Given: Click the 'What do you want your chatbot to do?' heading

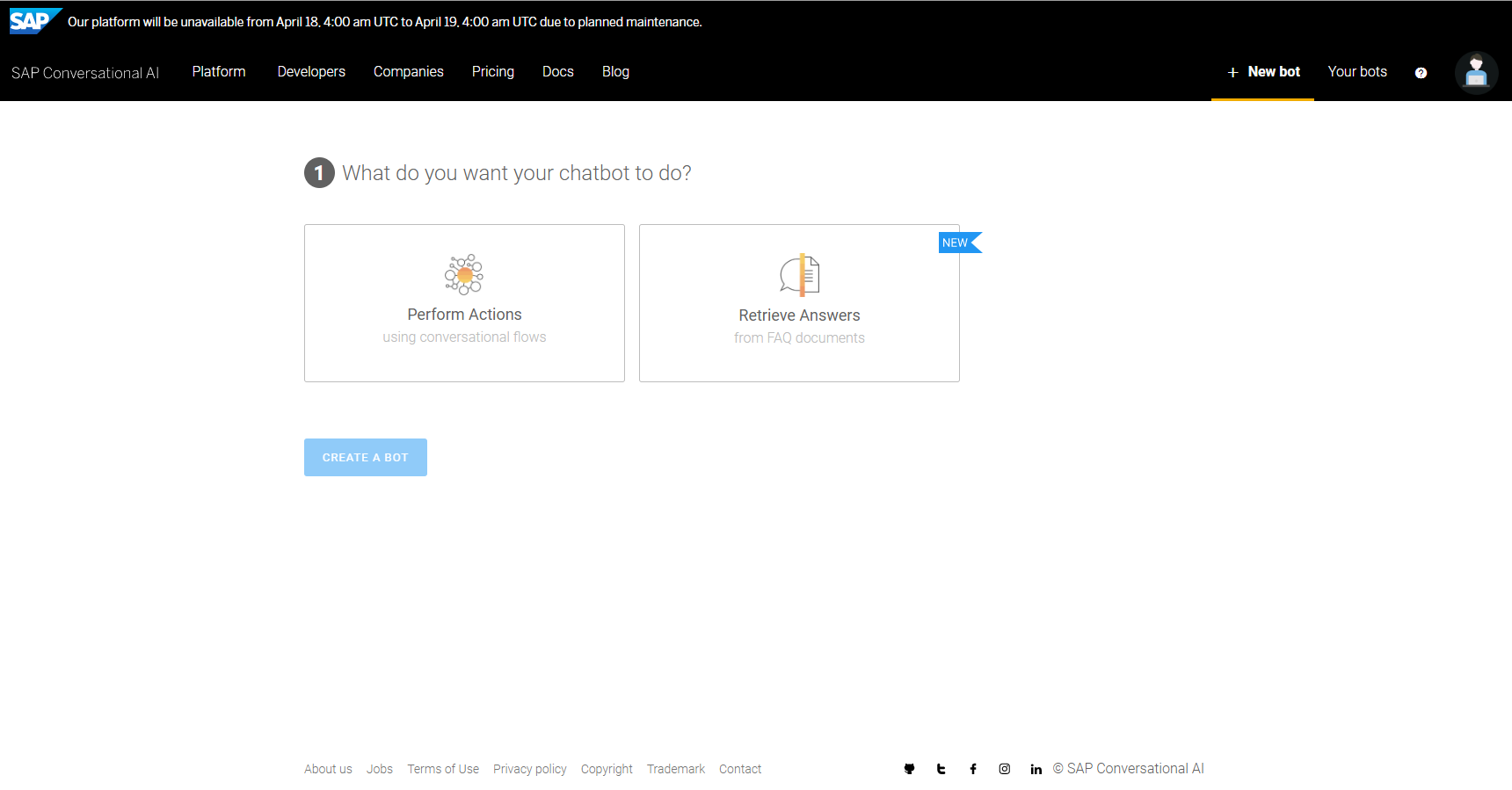Looking at the screenshot, I should [x=517, y=173].
